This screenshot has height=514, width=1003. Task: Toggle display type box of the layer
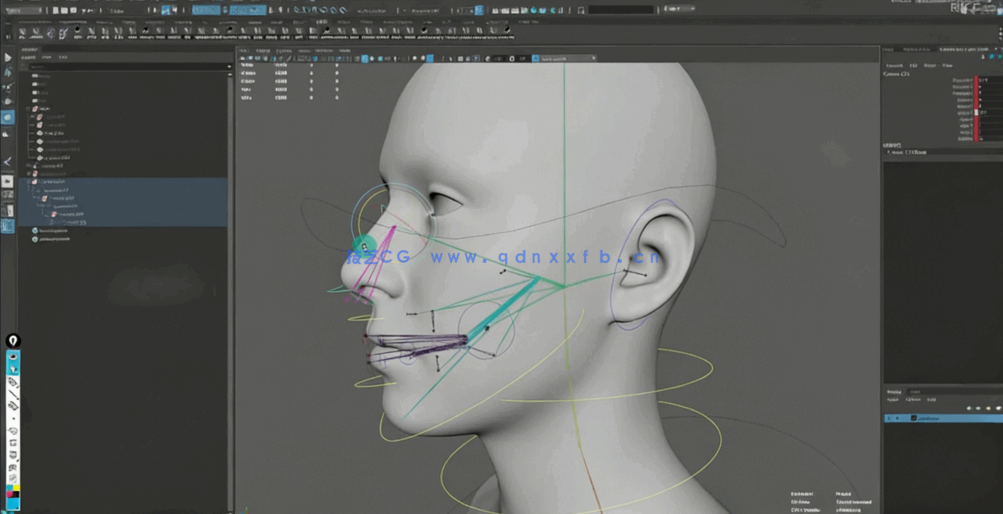[x=897, y=418]
